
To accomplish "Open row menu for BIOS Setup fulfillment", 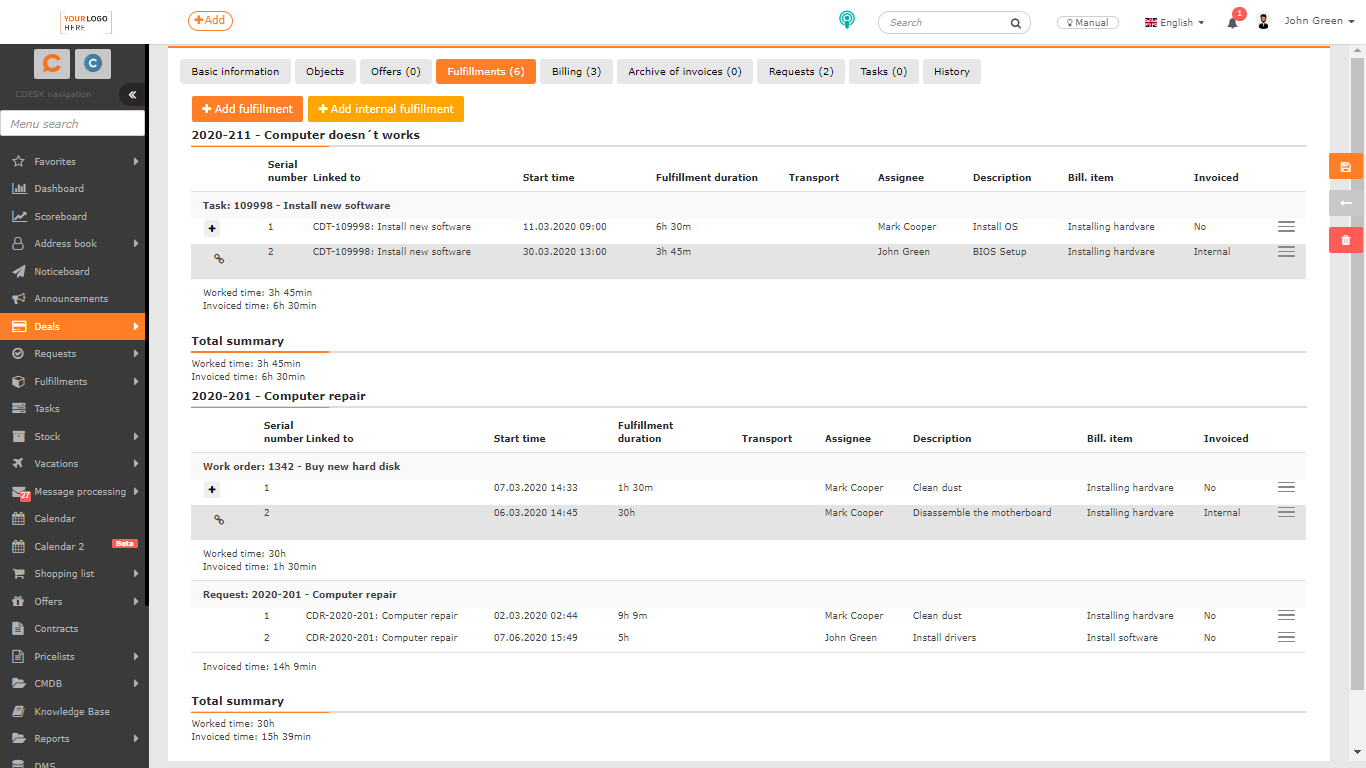I will tap(1286, 252).
